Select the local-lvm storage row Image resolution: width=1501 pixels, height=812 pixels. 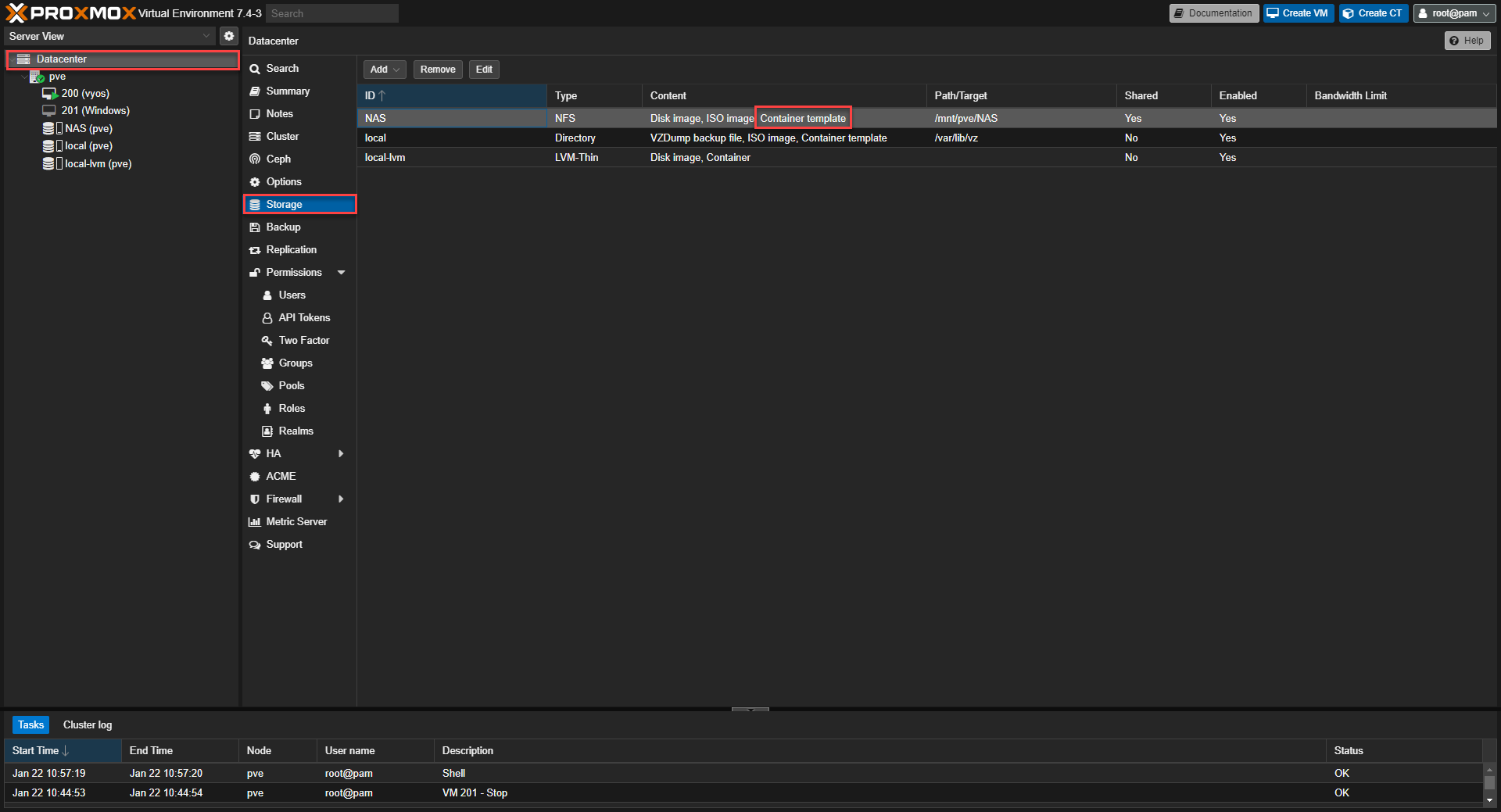[x=927, y=158]
